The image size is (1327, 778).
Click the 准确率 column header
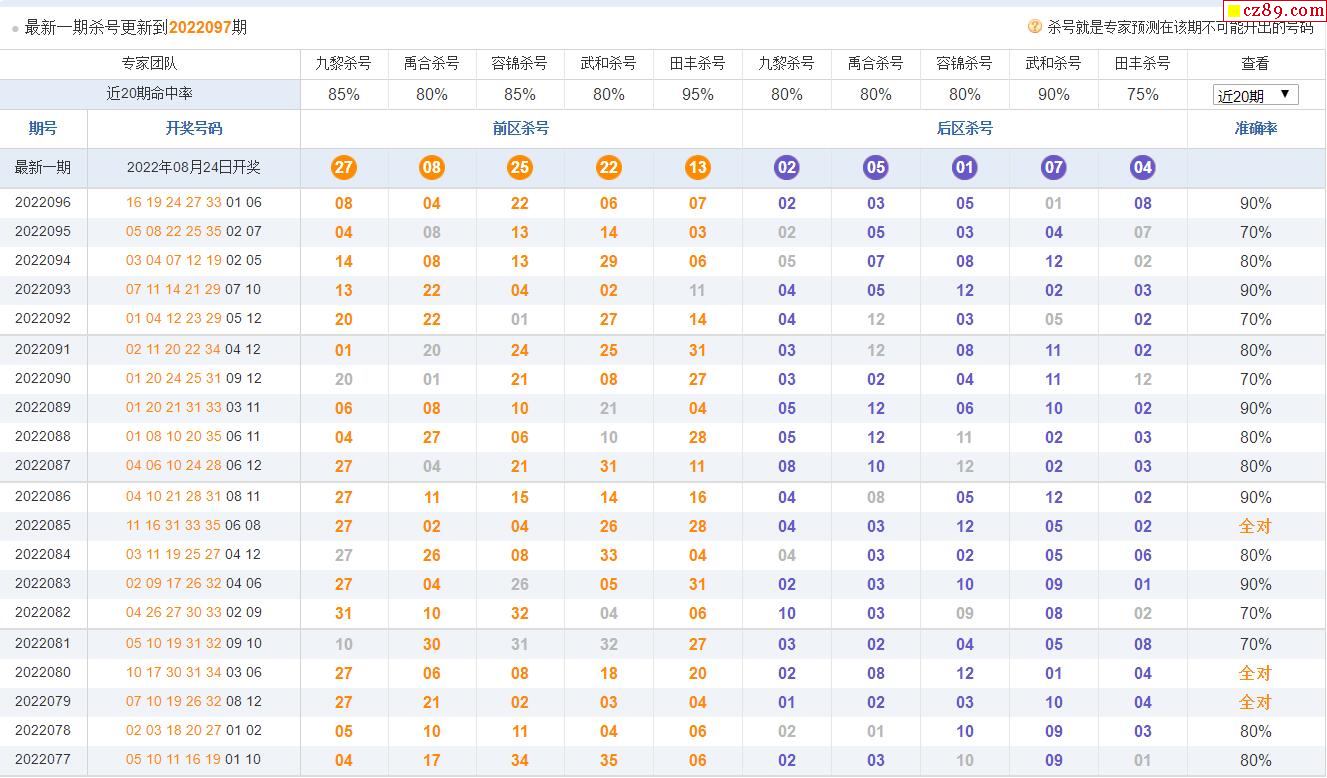1255,128
